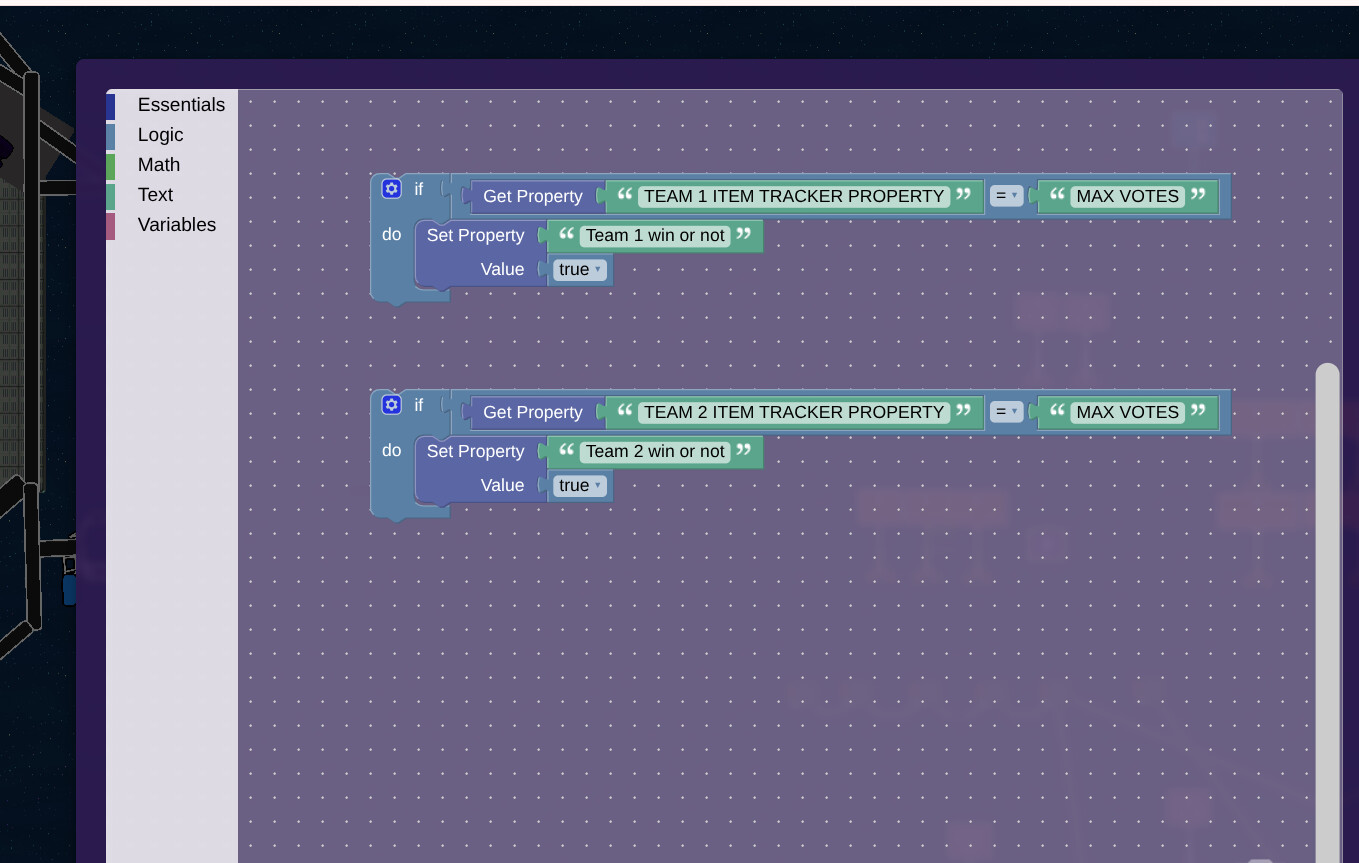Open the Essentials block category

[x=181, y=104]
